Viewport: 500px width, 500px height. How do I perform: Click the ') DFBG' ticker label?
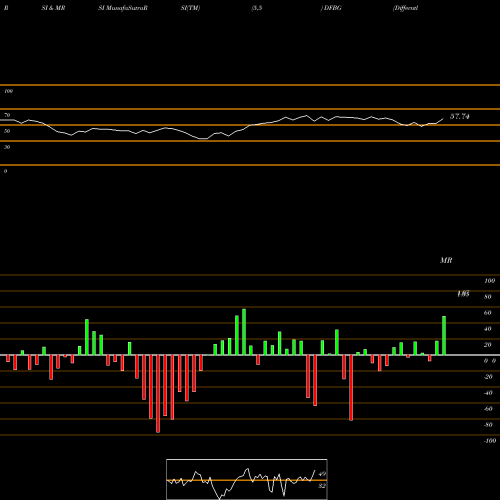pos(331,8)
